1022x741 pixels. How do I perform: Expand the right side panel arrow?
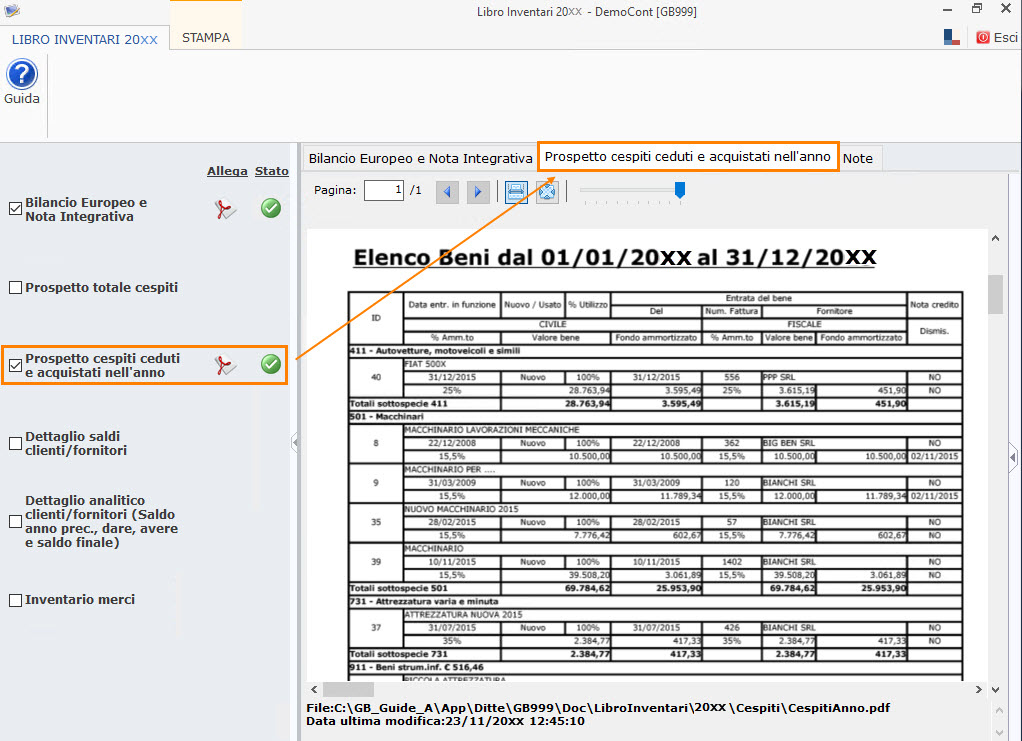pos(1013,453)
